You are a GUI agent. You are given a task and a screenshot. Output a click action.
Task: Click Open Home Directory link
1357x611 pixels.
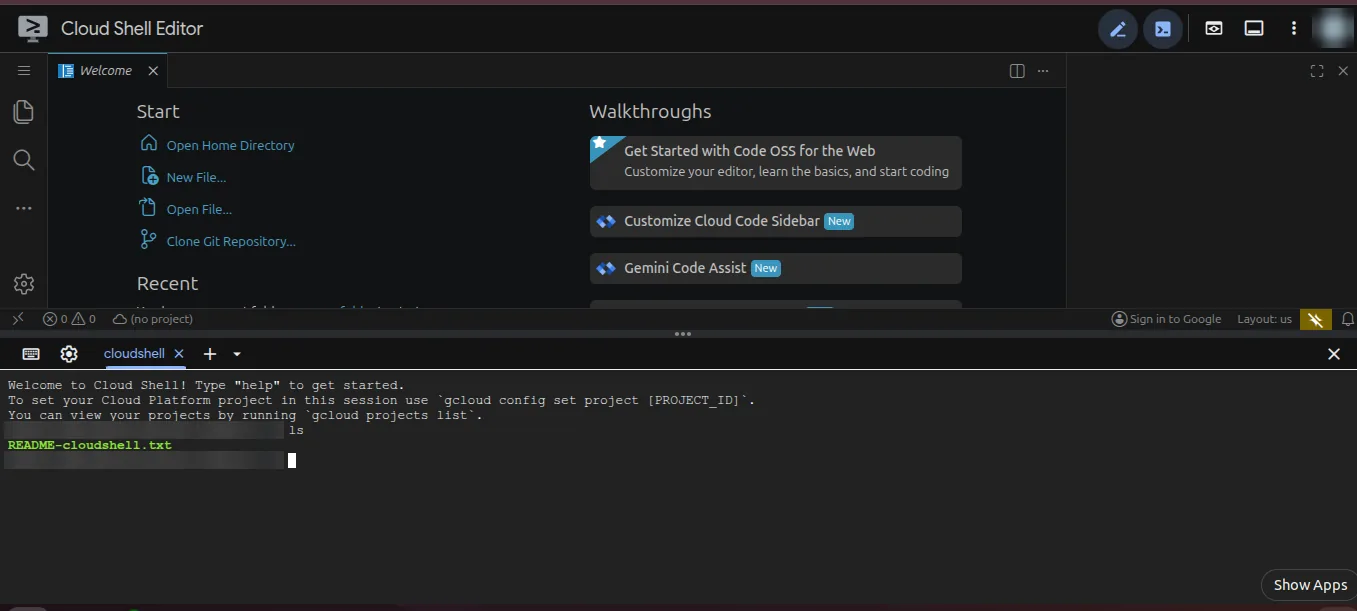(231, 145)
